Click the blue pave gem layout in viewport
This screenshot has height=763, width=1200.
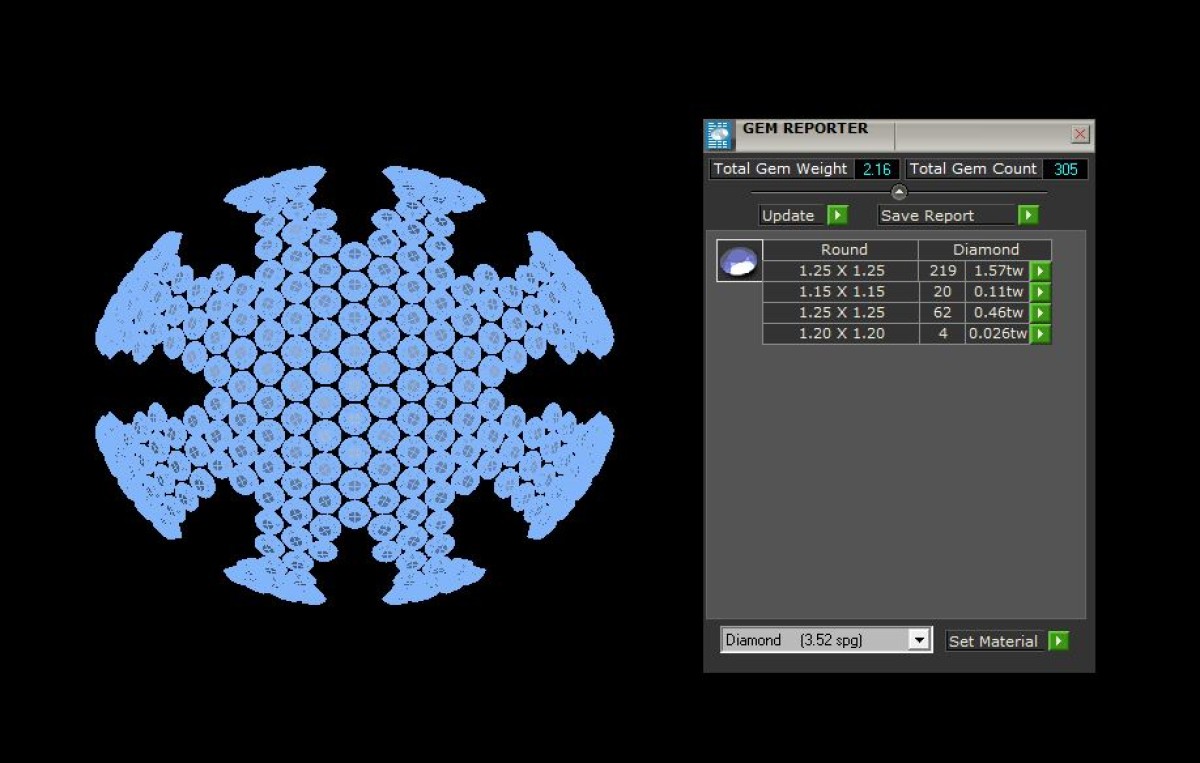(354, 385)
